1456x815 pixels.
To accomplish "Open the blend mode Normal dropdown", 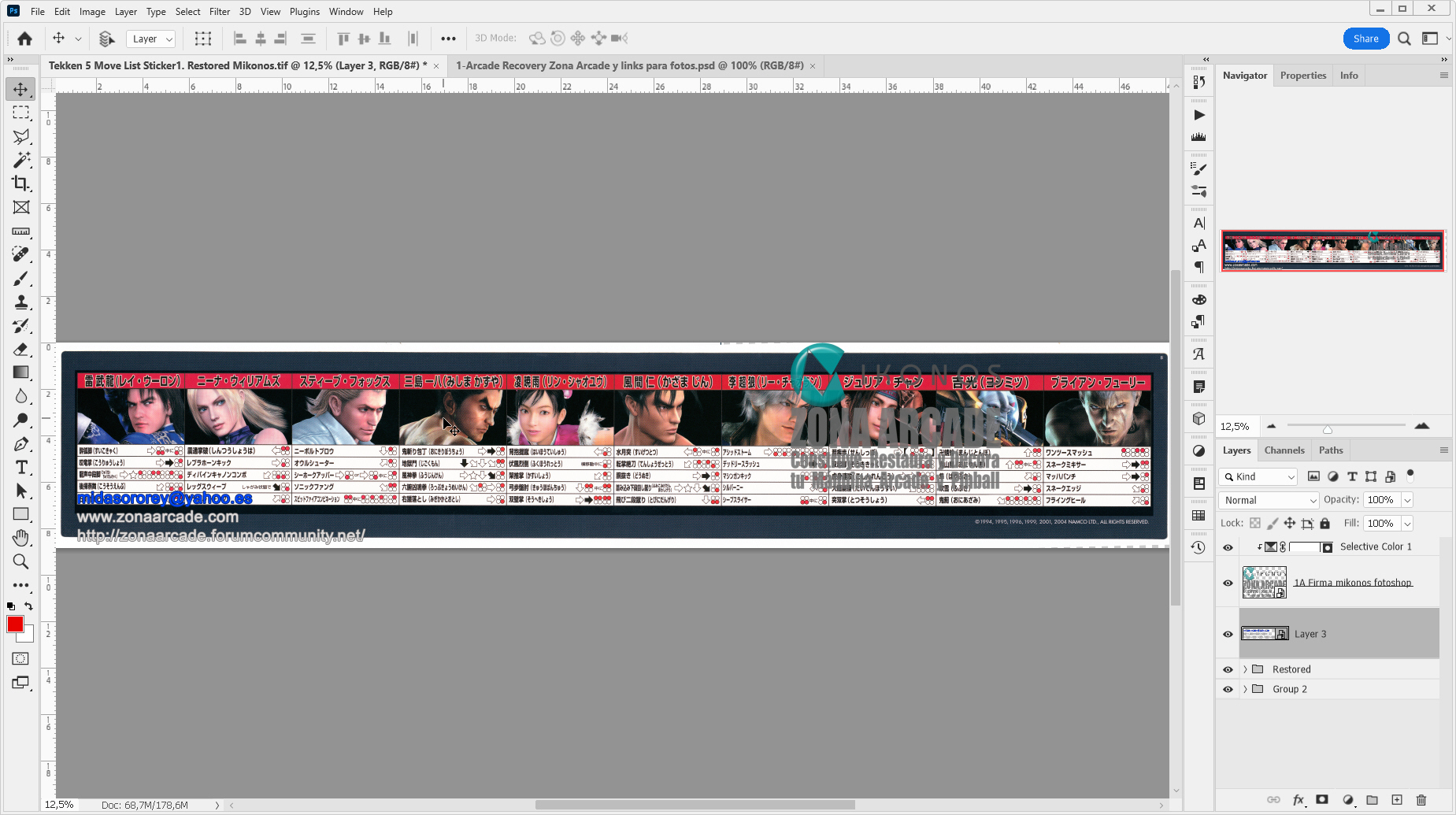I will pyautogui.click(x=1268, y=500).
